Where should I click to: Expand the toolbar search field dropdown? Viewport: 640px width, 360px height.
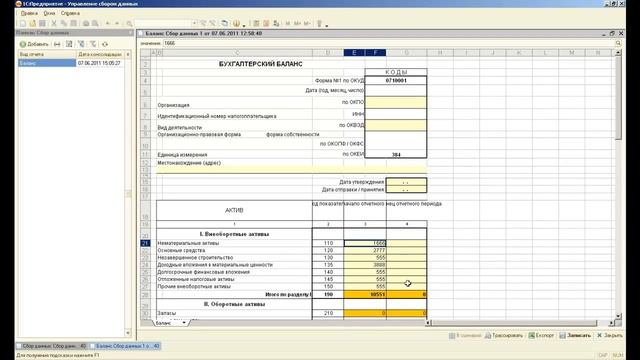point(194,24)
